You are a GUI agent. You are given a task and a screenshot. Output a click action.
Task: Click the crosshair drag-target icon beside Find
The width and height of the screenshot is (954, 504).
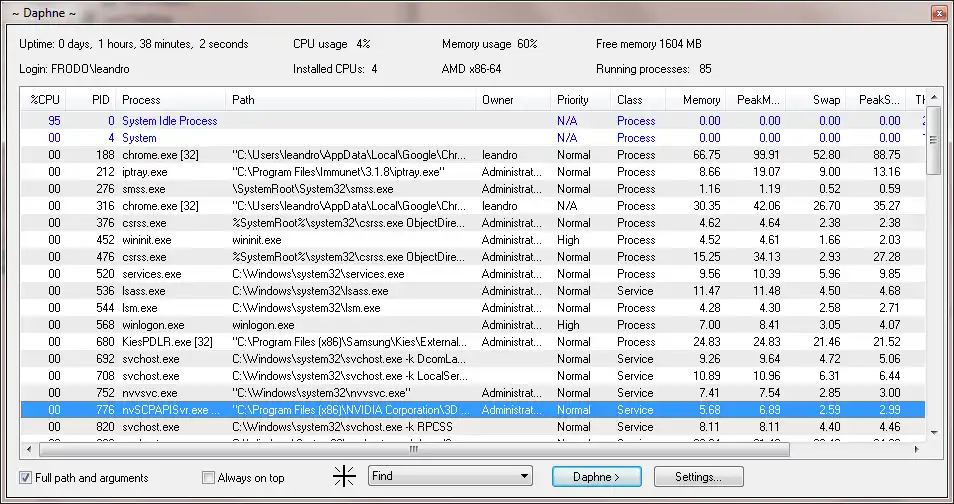(344, 476)
